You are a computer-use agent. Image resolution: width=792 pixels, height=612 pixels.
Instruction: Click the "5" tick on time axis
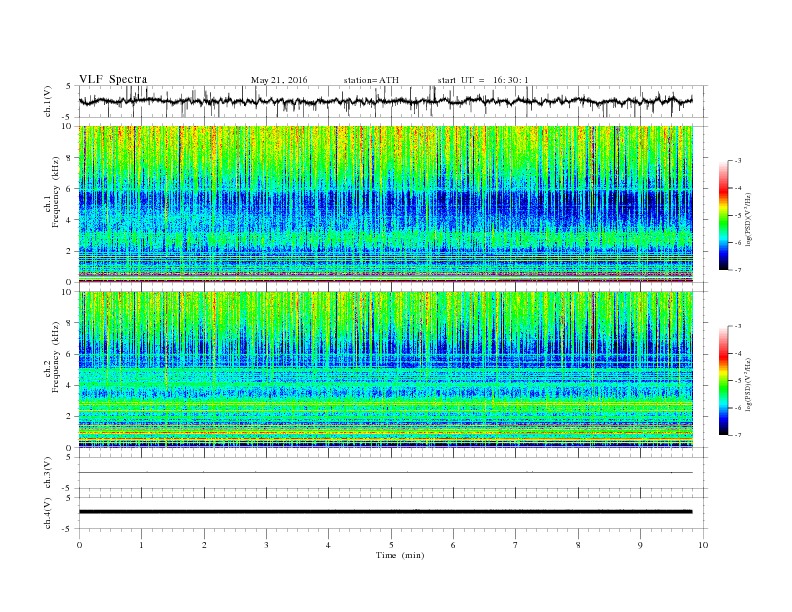[x=391, y=545]
